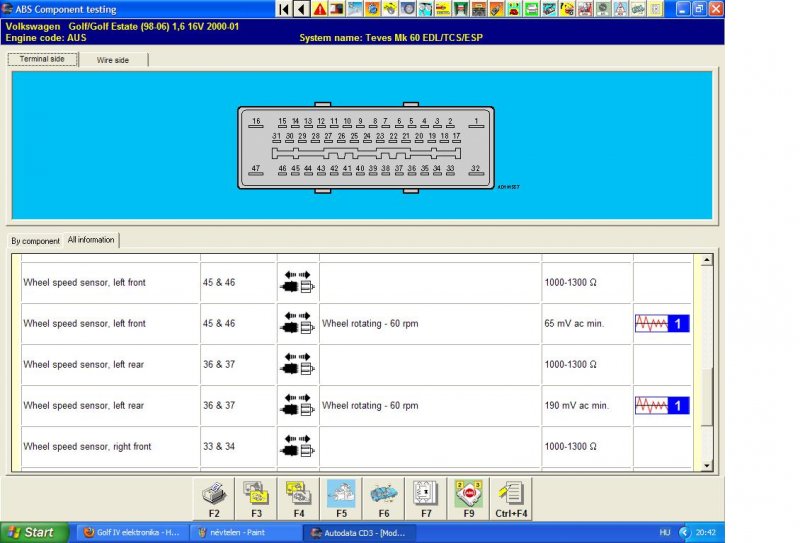
Task: Click the table scrollbar up arrow
Action: (x=707, y=260)
